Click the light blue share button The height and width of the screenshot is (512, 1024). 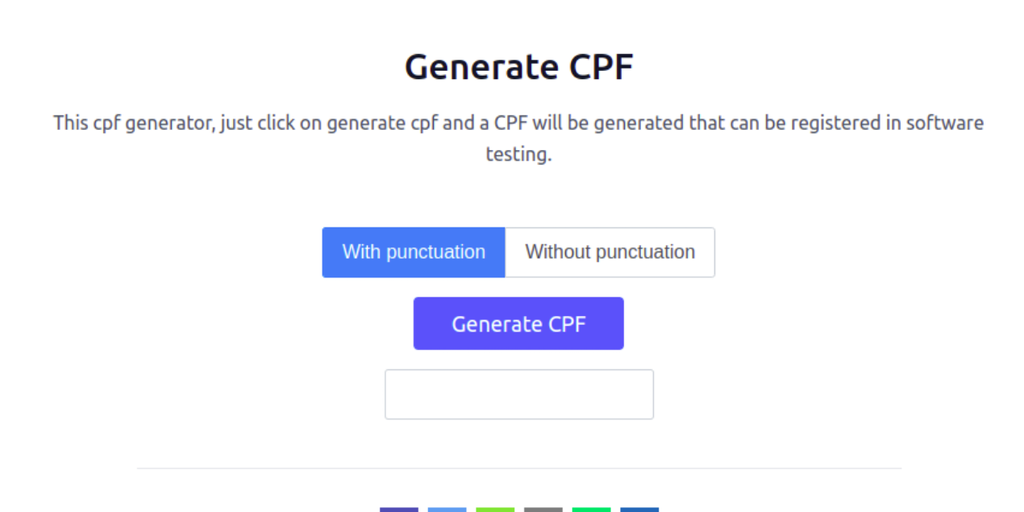point(447,509)
